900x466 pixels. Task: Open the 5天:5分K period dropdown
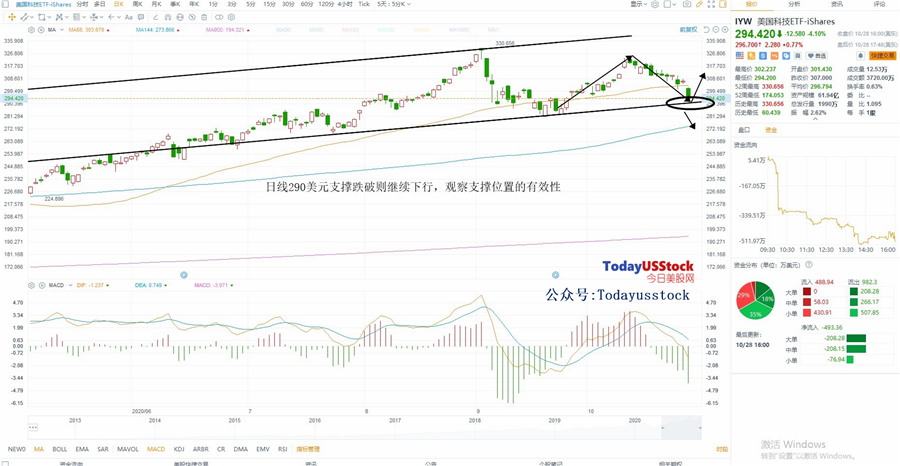point(392,4)
